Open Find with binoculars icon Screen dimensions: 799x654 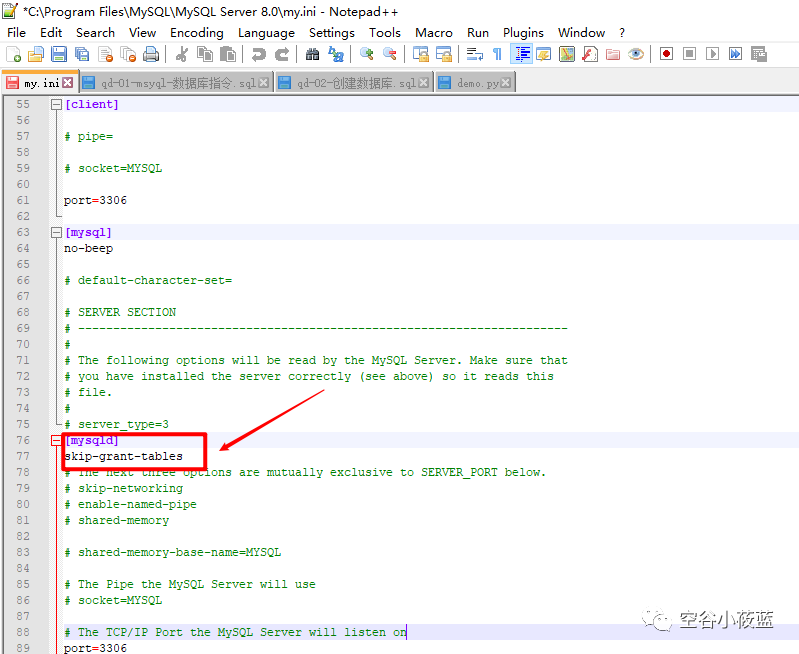(312, 54)
